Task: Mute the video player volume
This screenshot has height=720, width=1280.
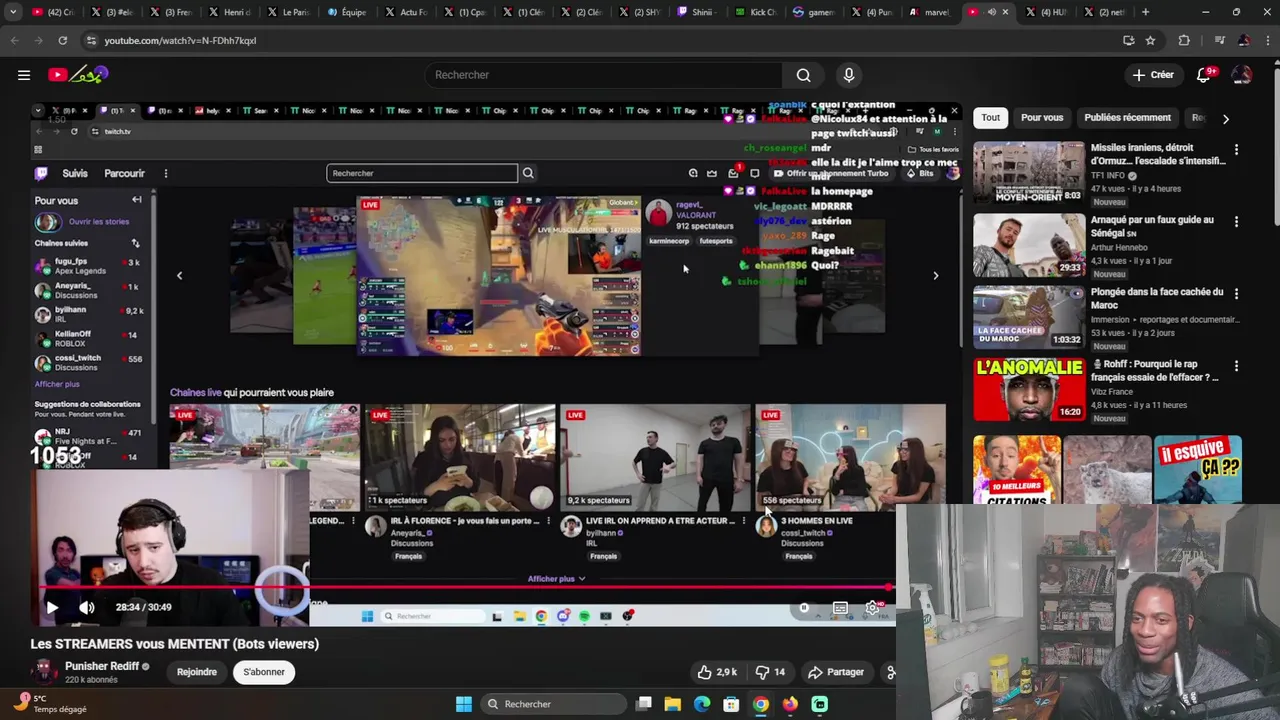Action: tap(87, 607)
